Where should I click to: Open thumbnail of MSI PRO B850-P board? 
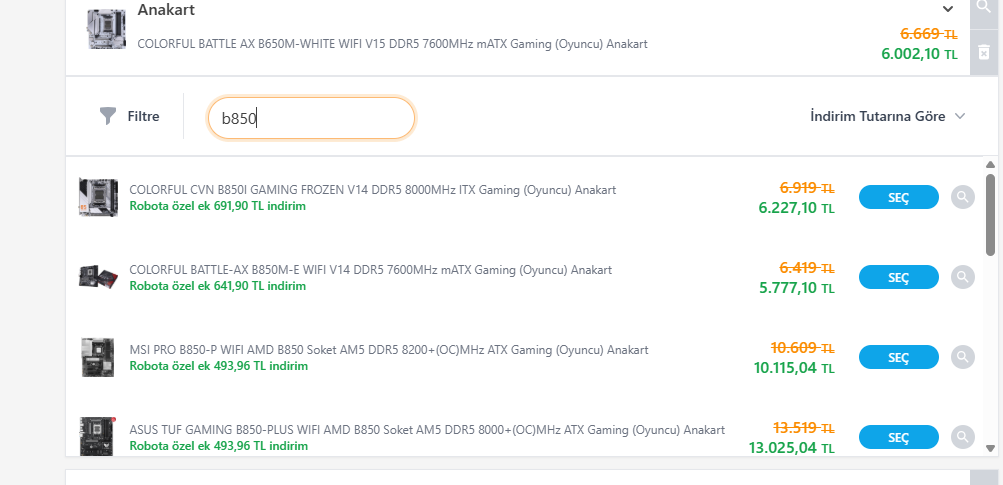[98, 357]
